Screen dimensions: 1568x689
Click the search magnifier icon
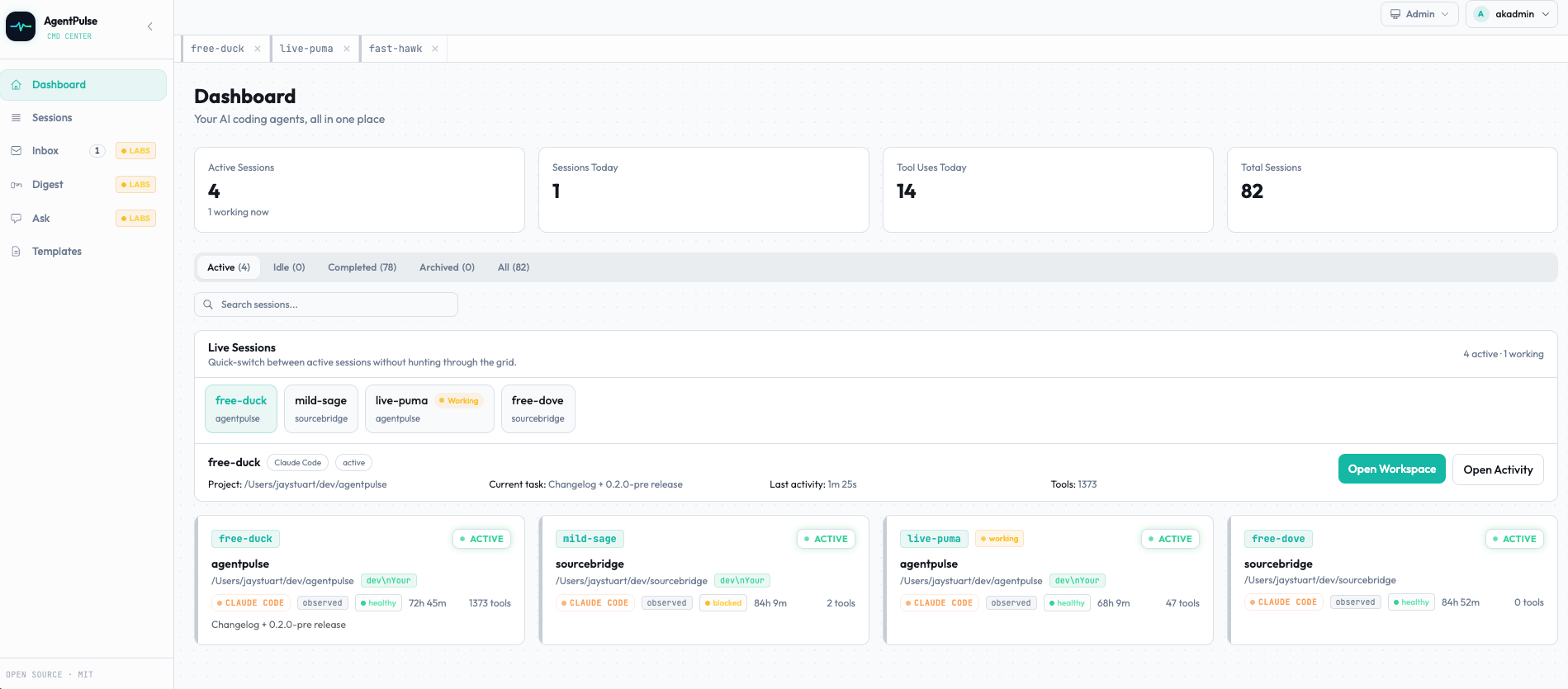[x=208, y=304]
